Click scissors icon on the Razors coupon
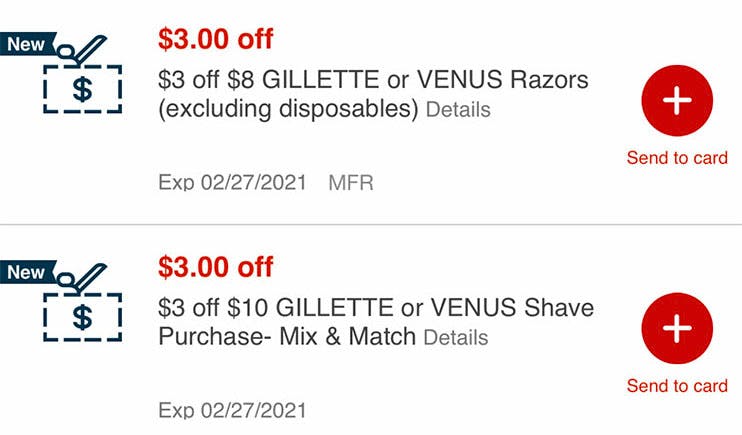Image resolution: width=742 pixels, height=435 pixels. [x=81, y=50]
